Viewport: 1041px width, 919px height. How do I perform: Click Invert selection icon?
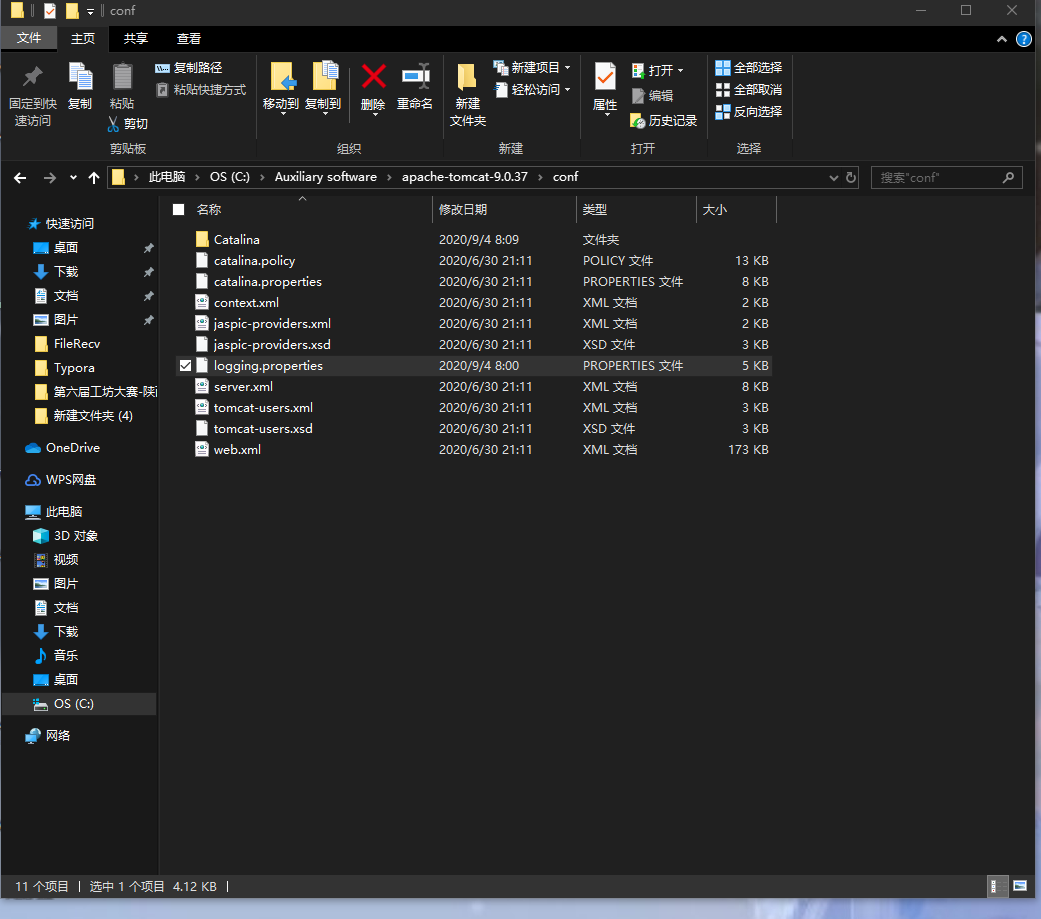[722, 112]
